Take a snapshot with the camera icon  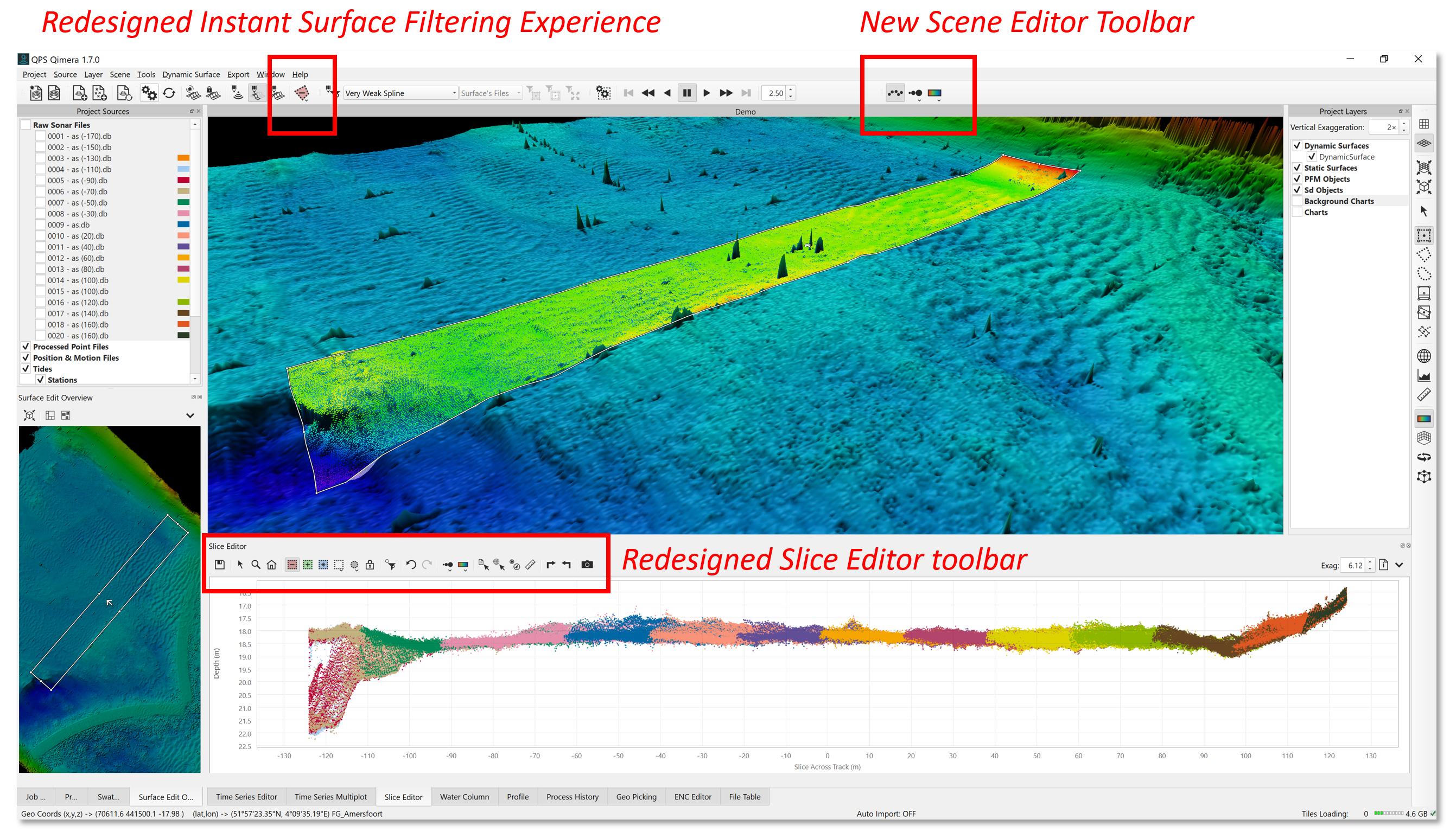pos(587,565)
